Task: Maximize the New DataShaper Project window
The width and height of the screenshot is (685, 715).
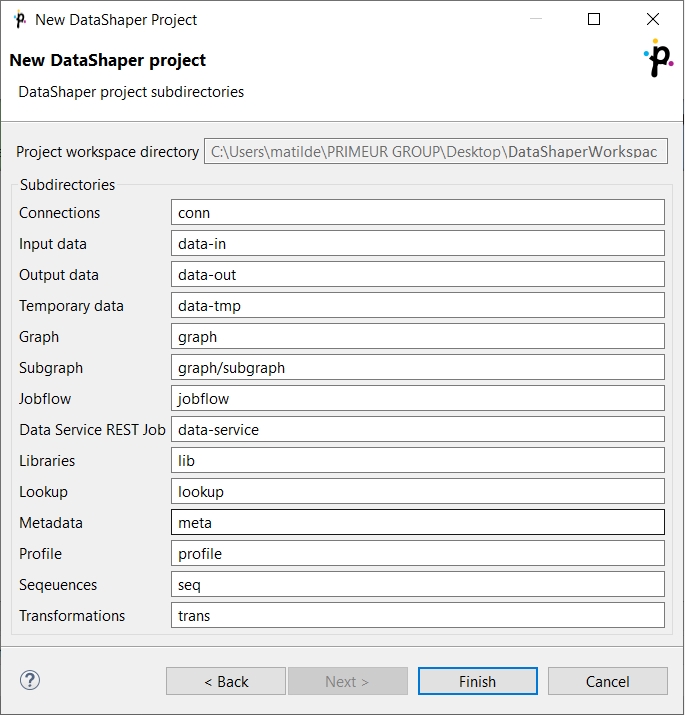Action: [x=594, y=19]
